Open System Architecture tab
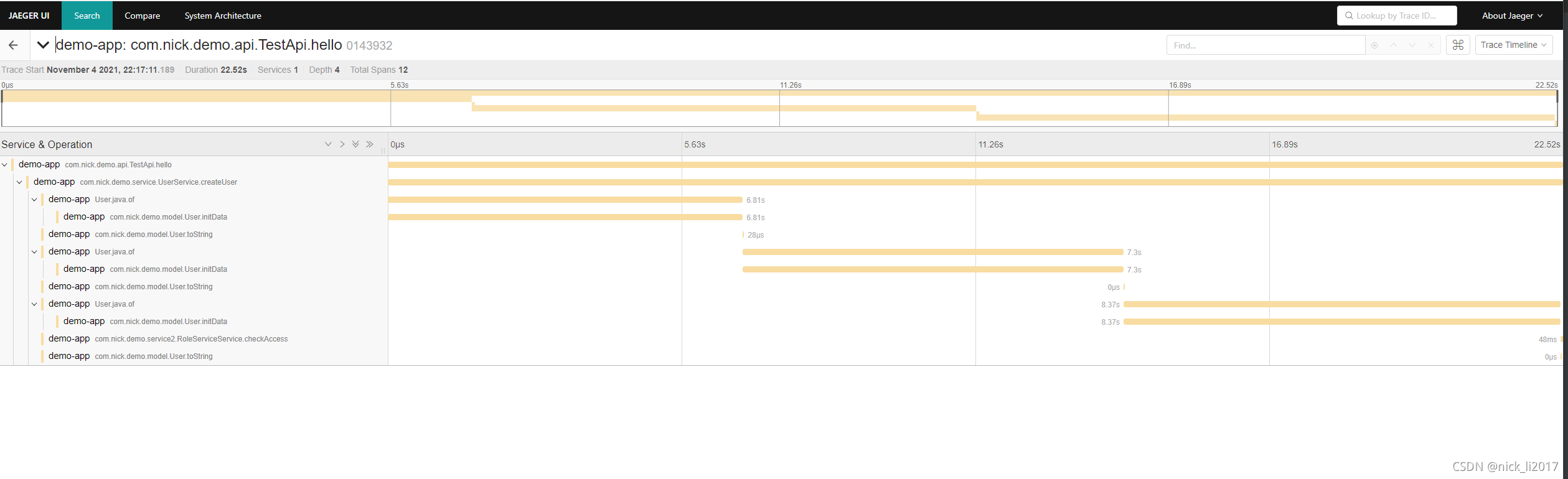 (x=223, y=16)
